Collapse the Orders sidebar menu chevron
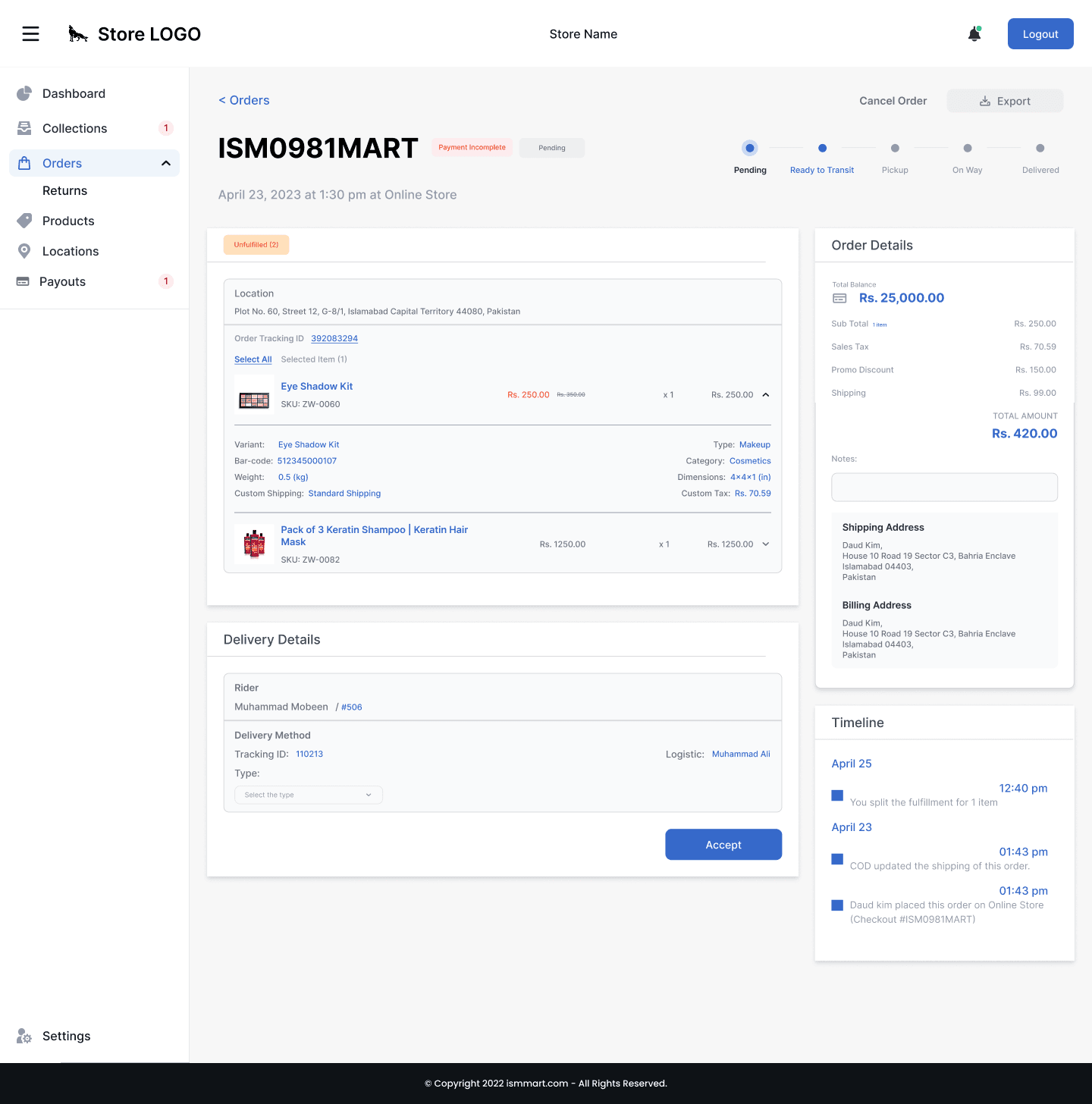The height and width of the screenshot is (1104, 1092). (166, 163)
